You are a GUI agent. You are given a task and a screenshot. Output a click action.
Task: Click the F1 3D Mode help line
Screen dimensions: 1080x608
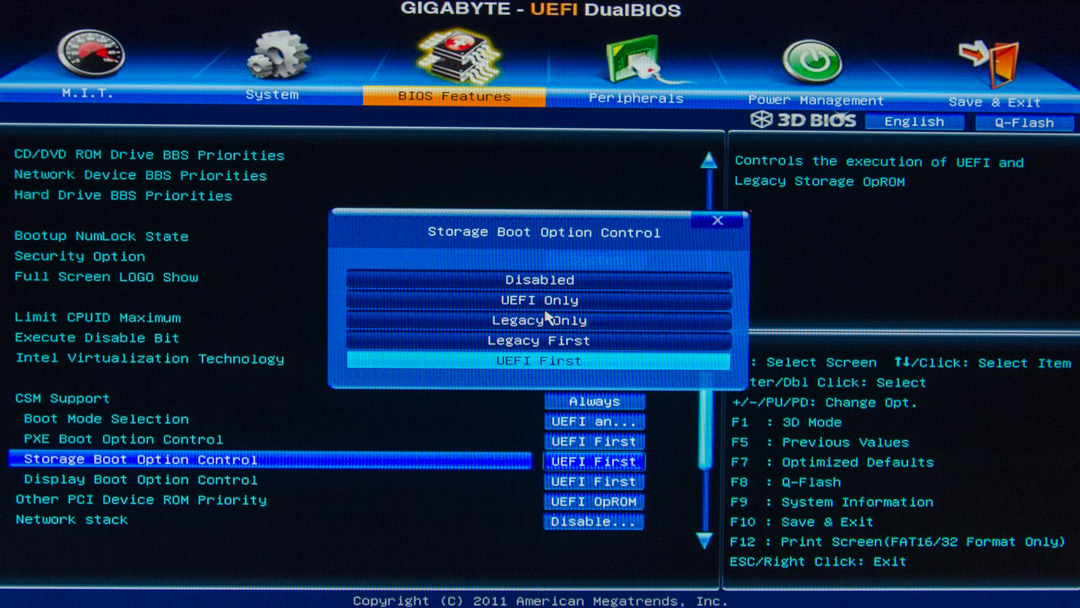[x=787, y=422]
